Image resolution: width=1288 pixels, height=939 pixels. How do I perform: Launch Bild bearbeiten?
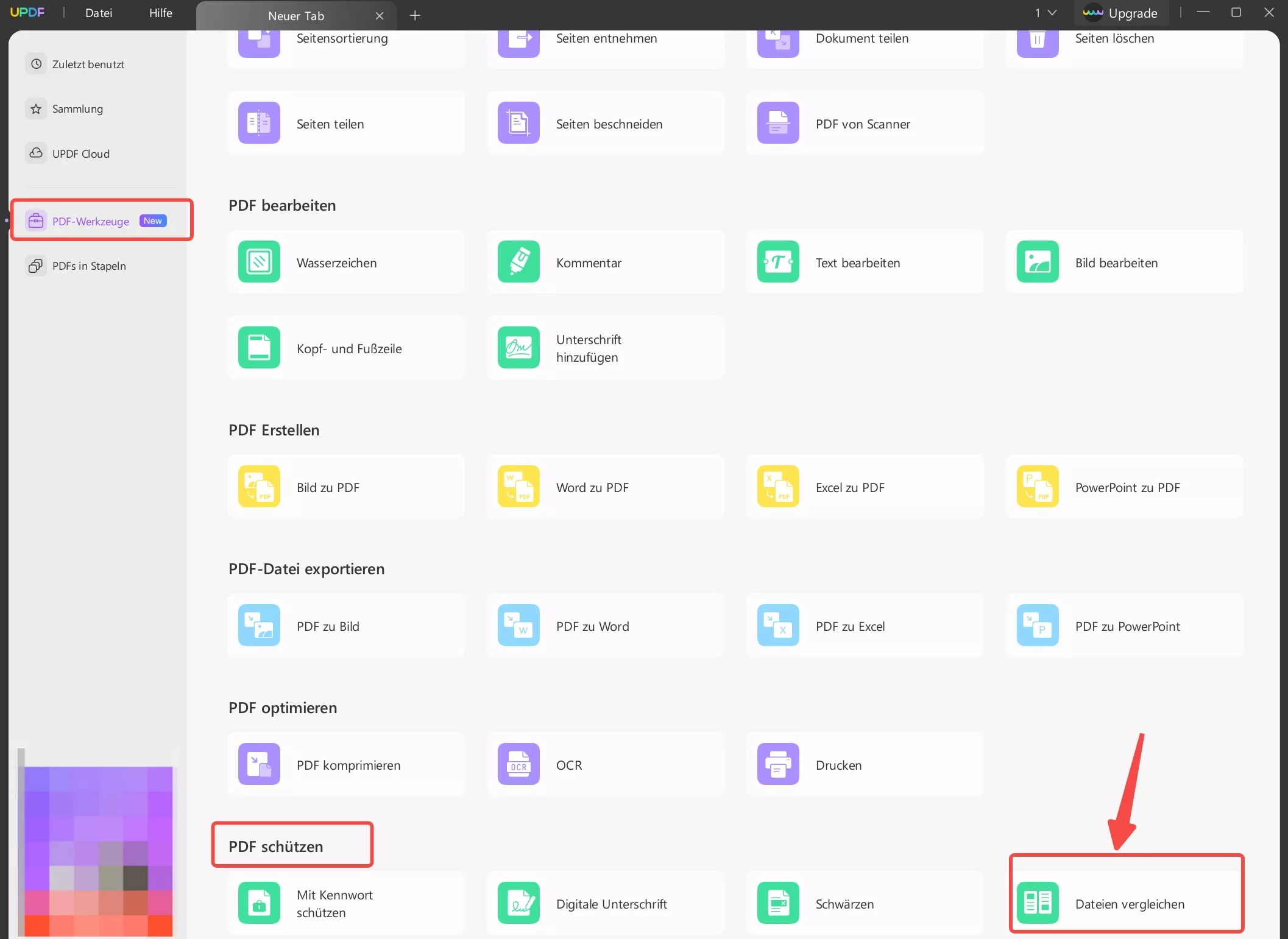[x=1124, y=262]
